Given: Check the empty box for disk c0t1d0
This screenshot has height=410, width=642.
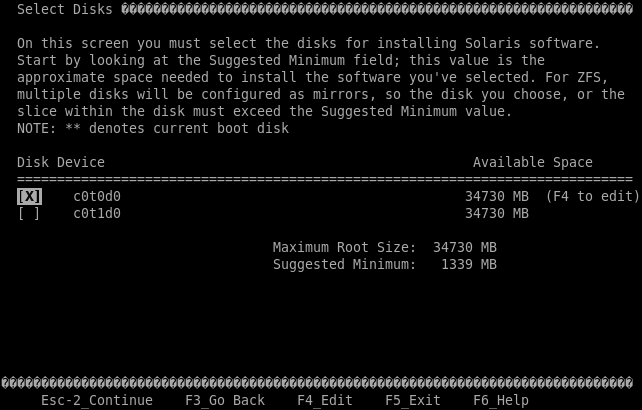Looking at the screenshot, I should (x=29, y=213).
